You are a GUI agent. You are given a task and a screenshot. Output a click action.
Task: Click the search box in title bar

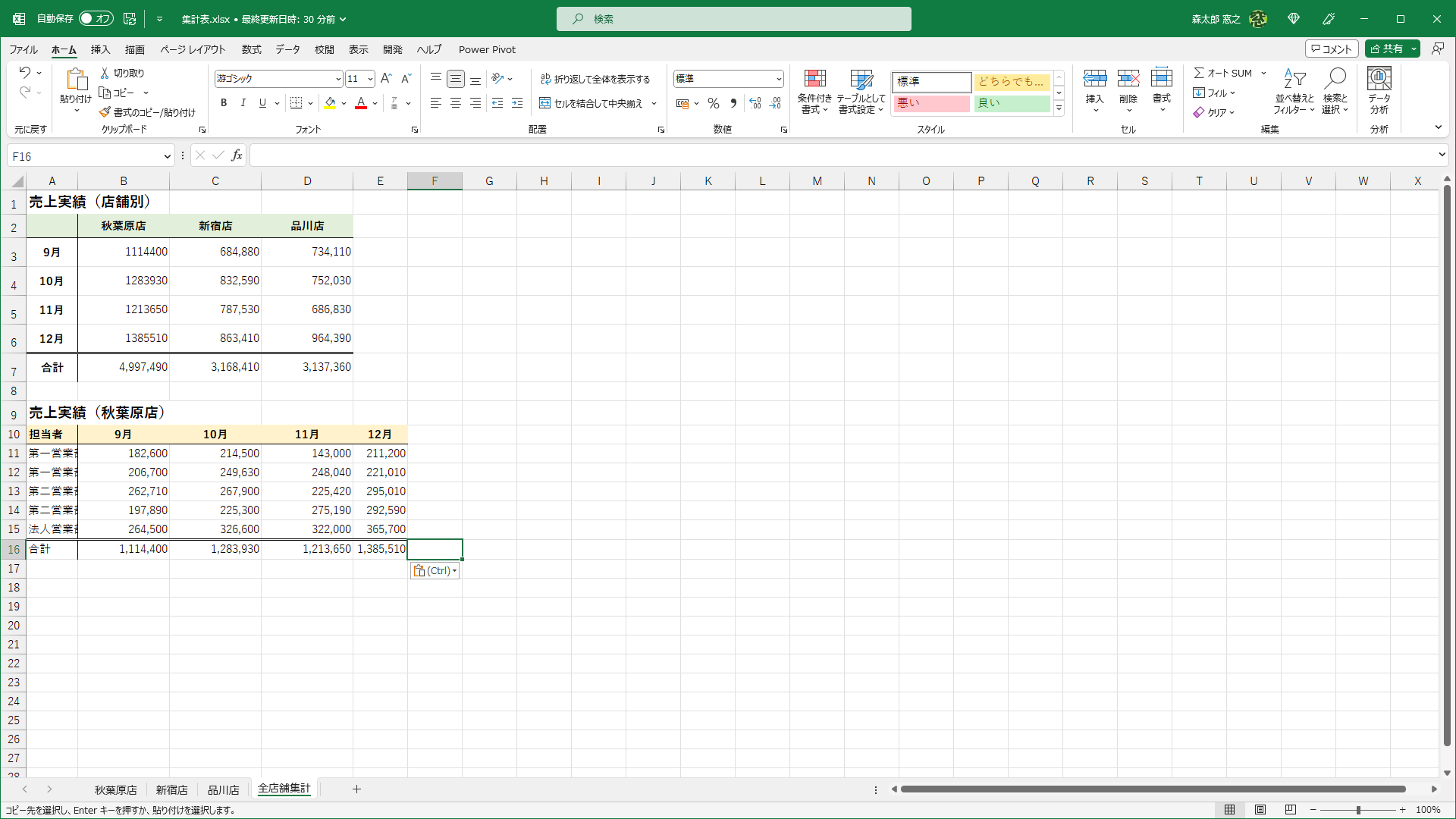click(733, 19)
